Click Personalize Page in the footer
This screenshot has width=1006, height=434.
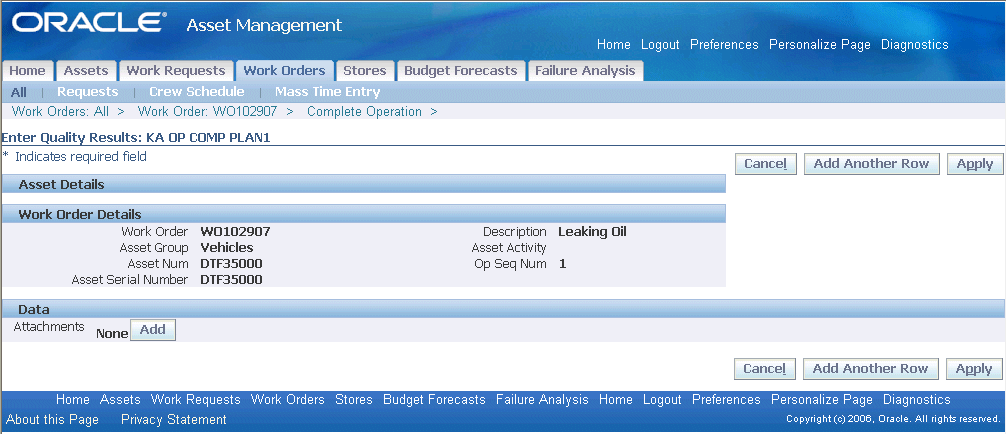tap(822, 399)
